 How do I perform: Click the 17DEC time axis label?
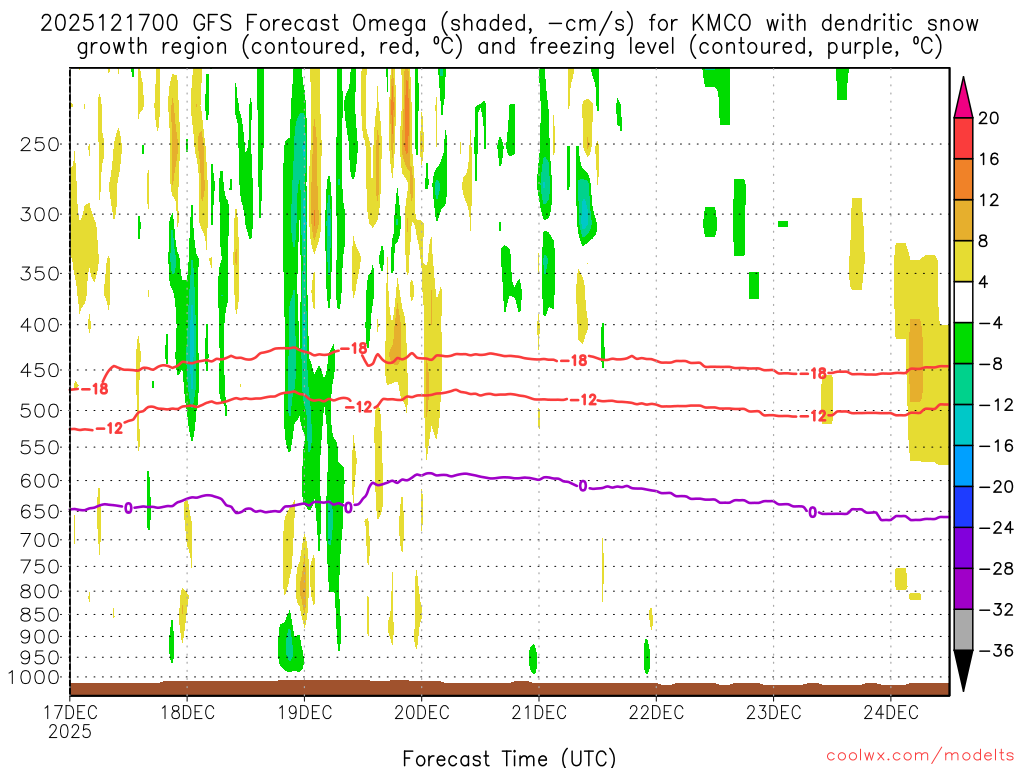[71, 712]
